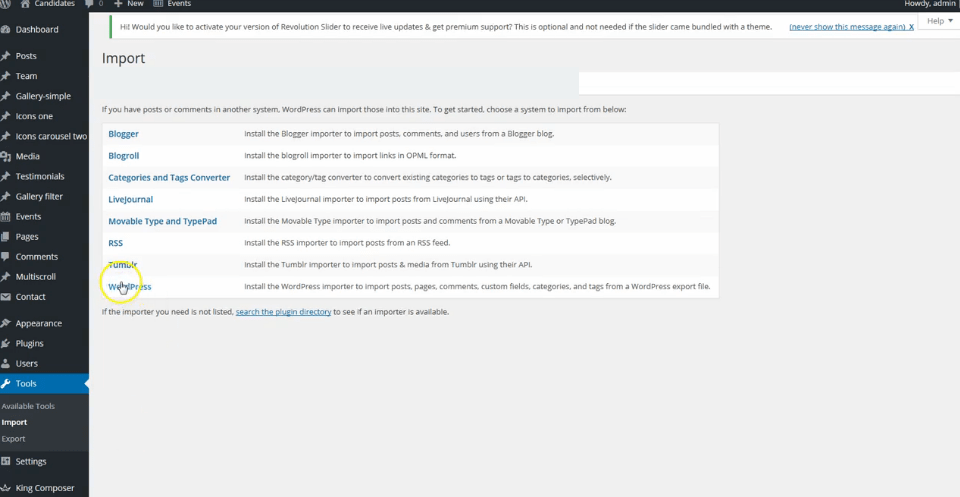Open the + New content menu
Viewport: 960px width, 497px height.
128,4
